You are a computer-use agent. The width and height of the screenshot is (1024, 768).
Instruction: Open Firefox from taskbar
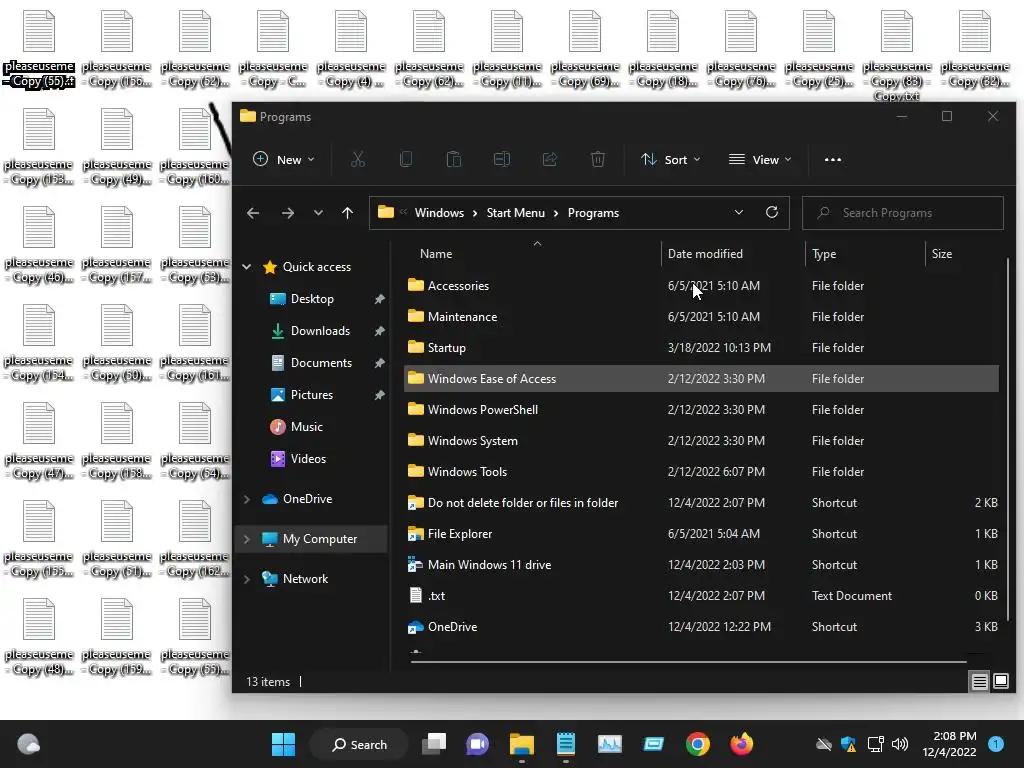pos(741,744)
